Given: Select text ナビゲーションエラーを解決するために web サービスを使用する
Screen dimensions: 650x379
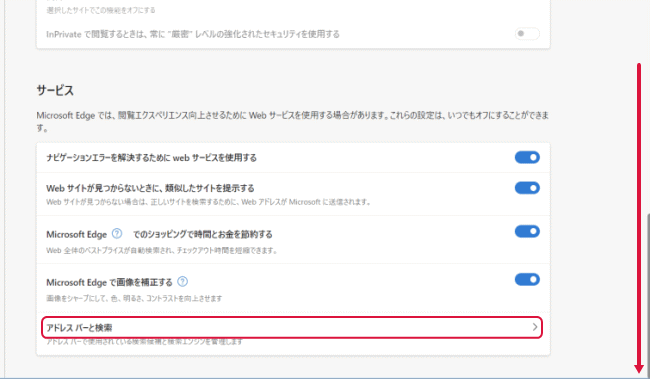Looking at the screenshot, I should point(151,158).
